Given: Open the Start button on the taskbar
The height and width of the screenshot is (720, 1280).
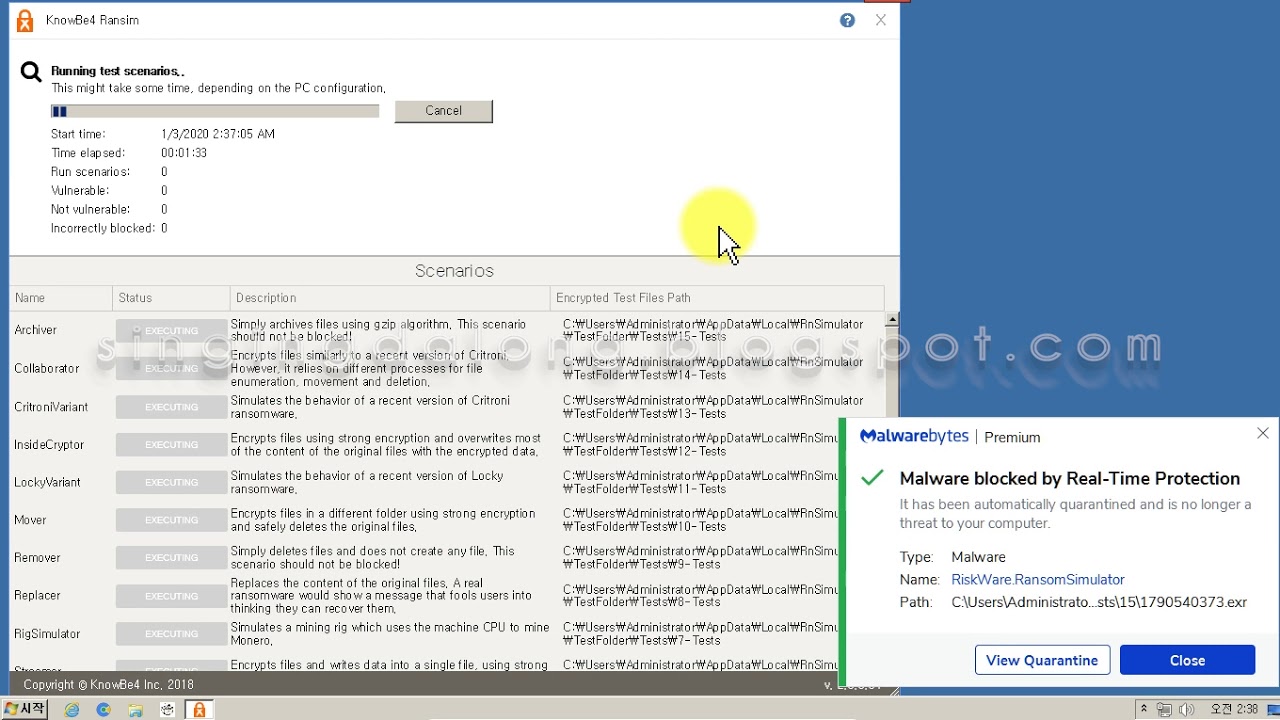Looking at the screenshot, I should (x=24, y=709).
